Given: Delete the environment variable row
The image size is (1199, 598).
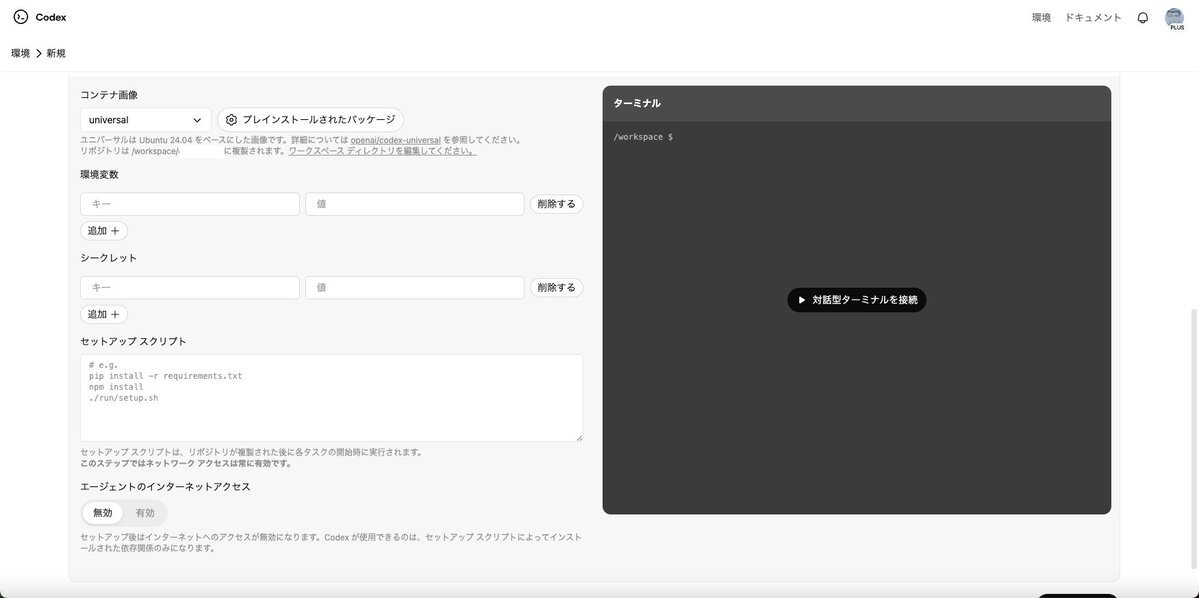Looking at the screenshot, I should [x=556, y=204].
